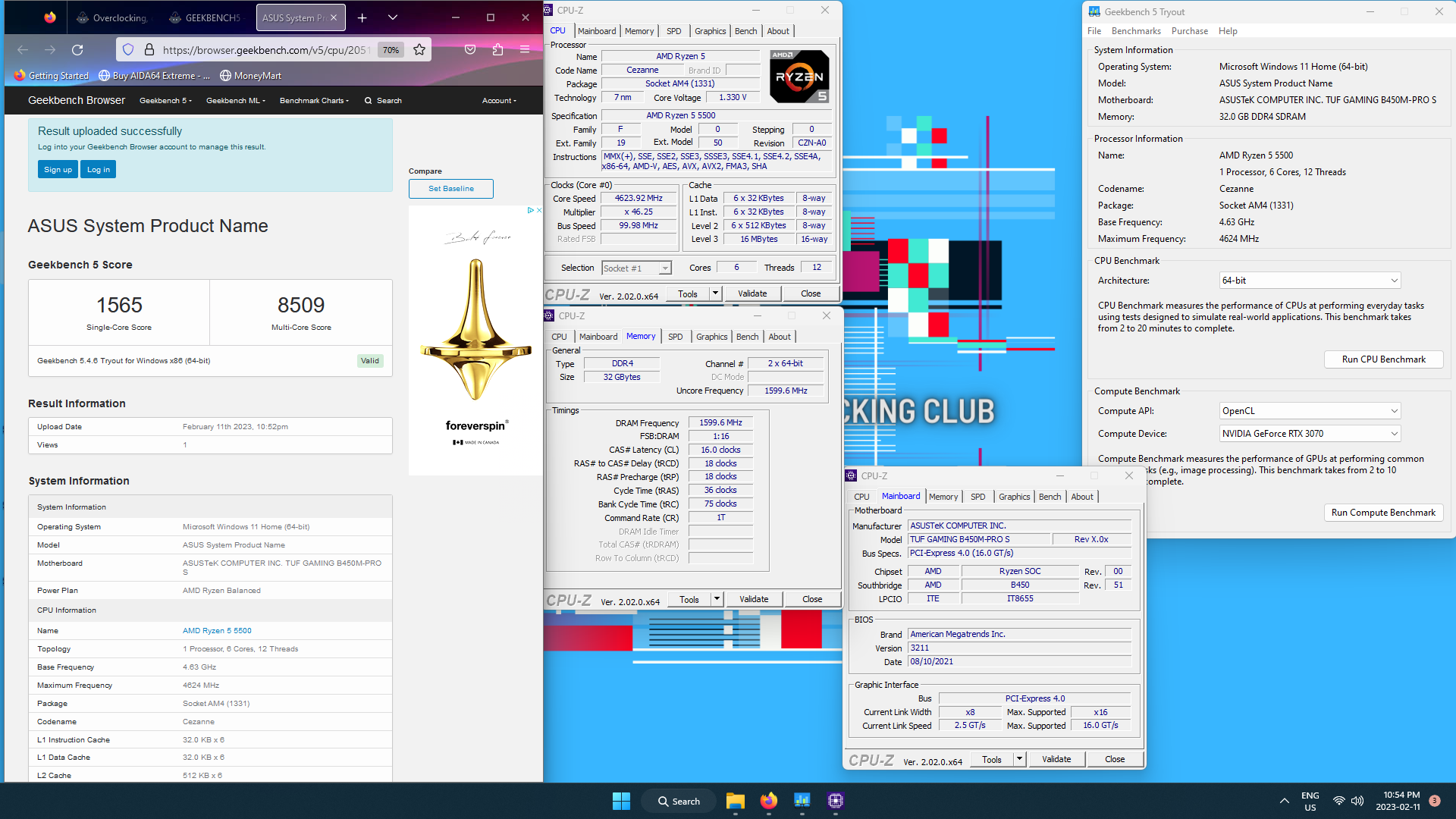This screenshot has height=819, width=1456.
Task: Open the Compute Device RTX 3070 dropdown
Action: coord(1310,434)
